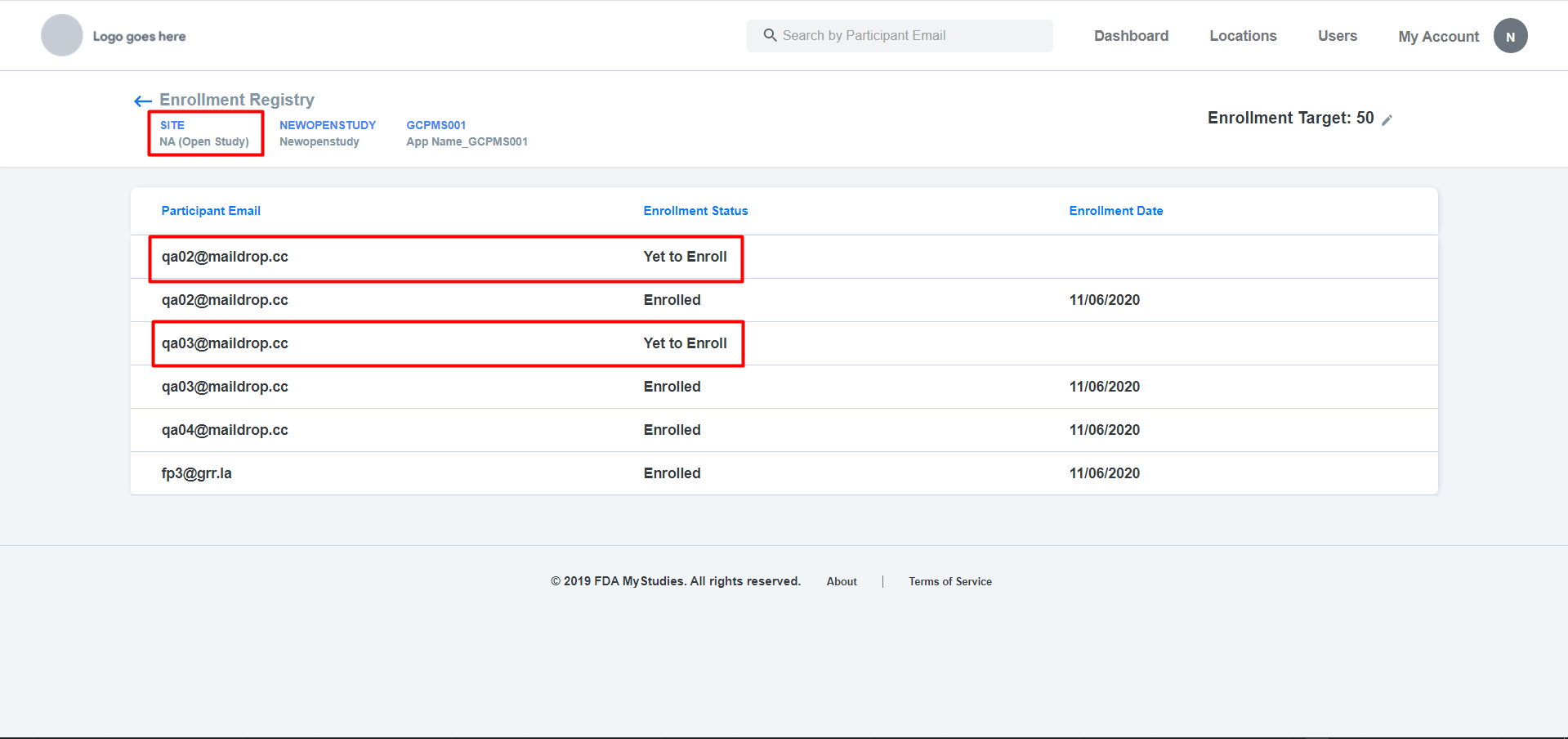Click the search magnifier icon
The width and height of the screenshot is (1568, 739).
(x=769, y=35)
